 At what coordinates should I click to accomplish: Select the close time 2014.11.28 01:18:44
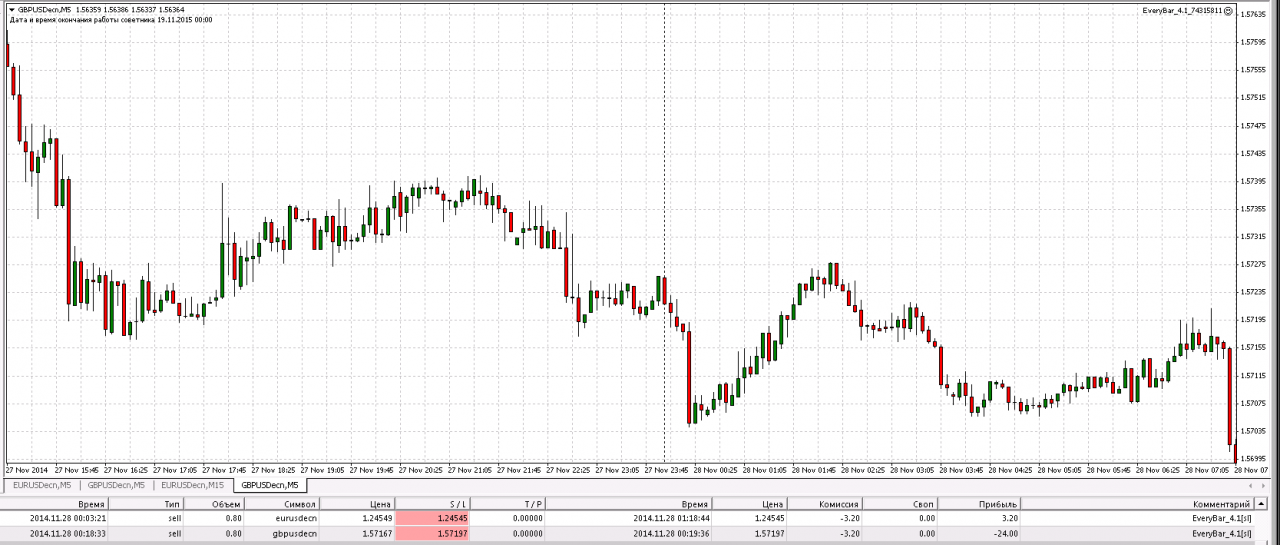tap(672, 519)
